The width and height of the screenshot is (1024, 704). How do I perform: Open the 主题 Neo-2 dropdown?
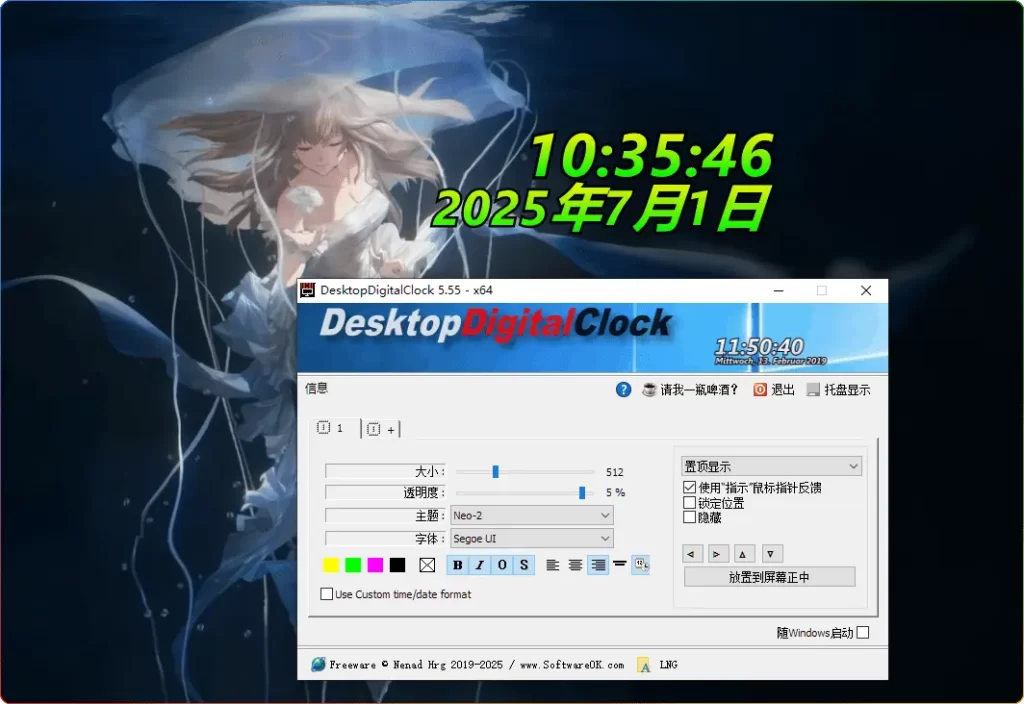point(532,515)
